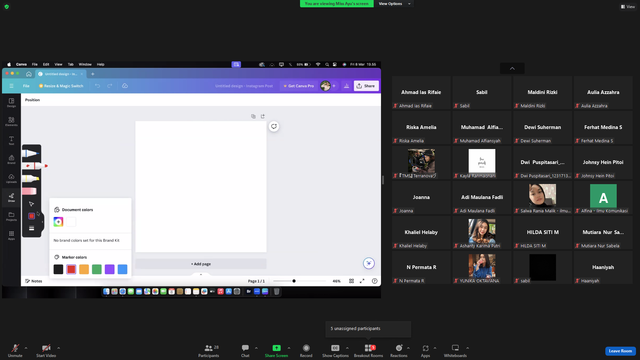The height and width of the screenshot is (360, 640).
Task: Expand reactions options arrow next to Reactions
Action: click(409, 348)
